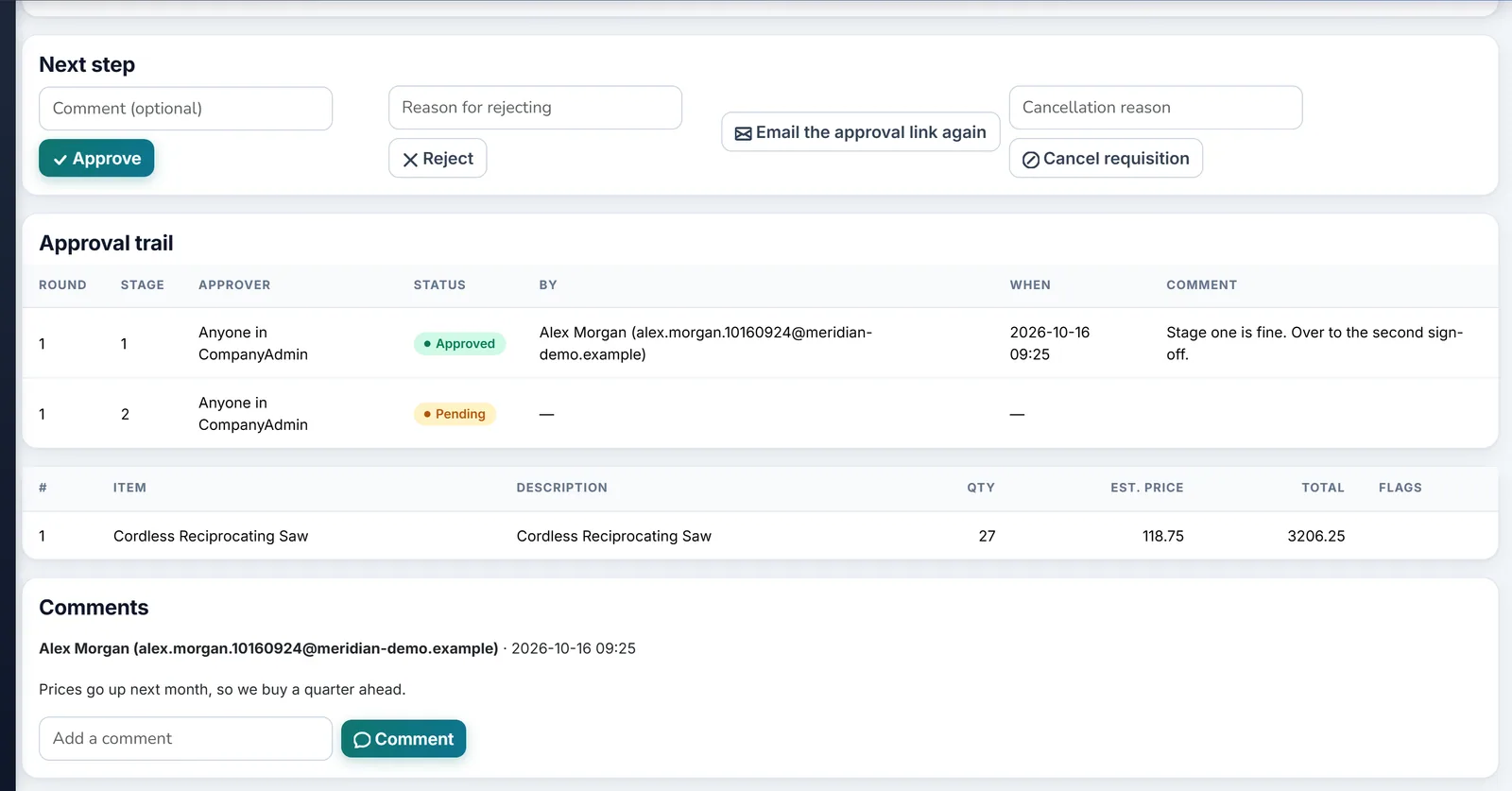Click the DESCRIPTION column header

[x=562, y=488]
